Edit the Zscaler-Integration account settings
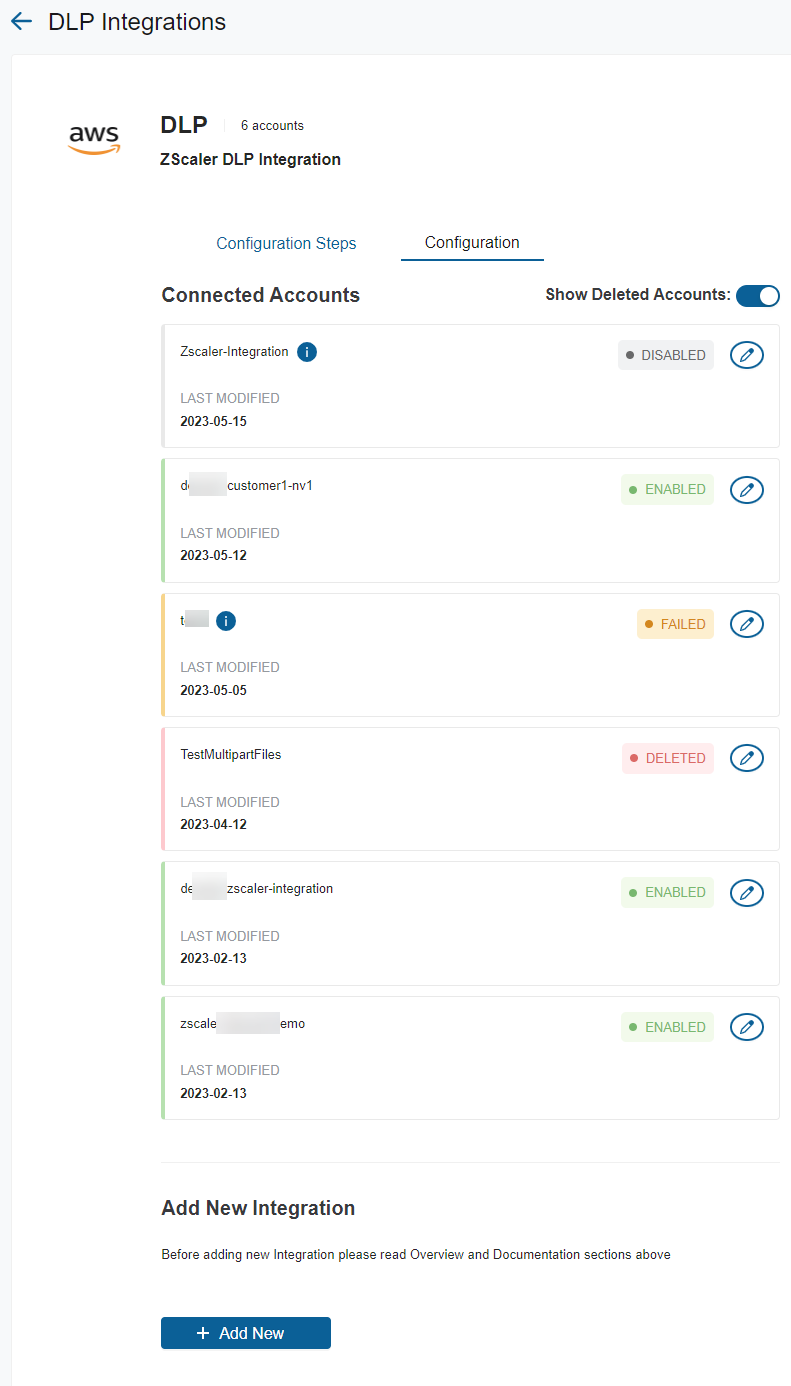This screenshot has width=791, height=1386. point(746,355)
